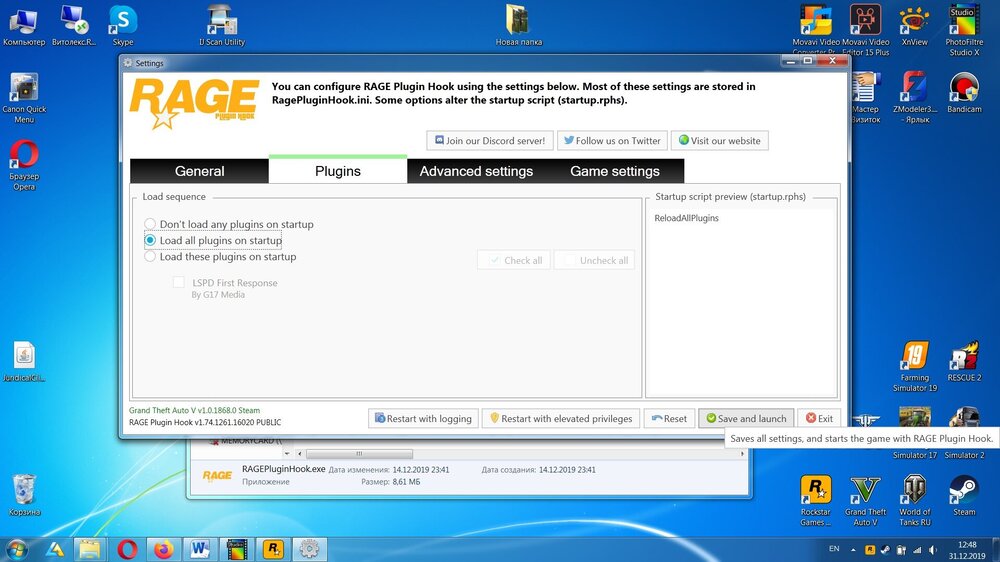Click the Exit button
The image size is (1000, 562).
(x=819, y=418)
